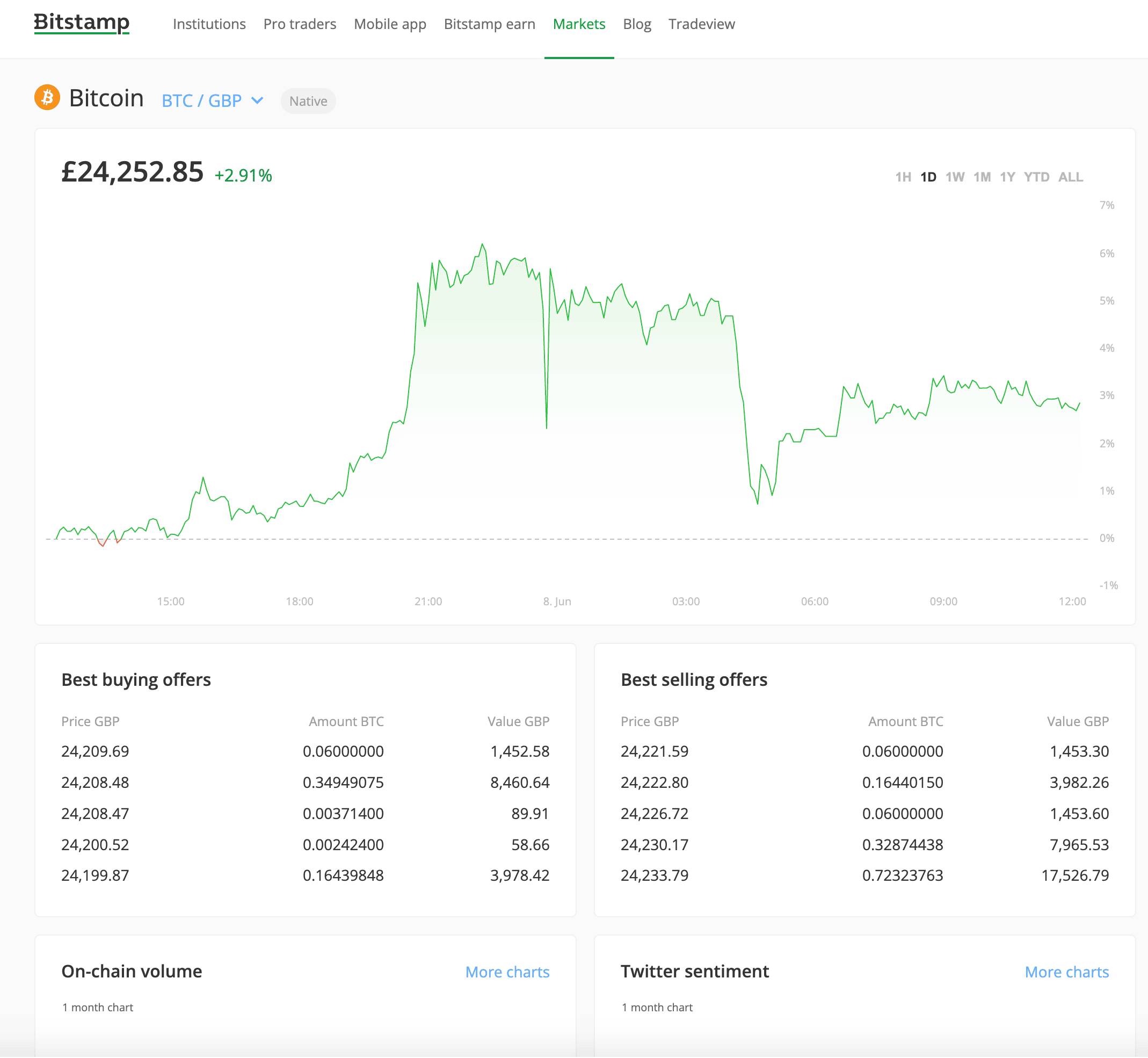
Task: Click sell offer price 24,226.72
Action: pos(655,814)
